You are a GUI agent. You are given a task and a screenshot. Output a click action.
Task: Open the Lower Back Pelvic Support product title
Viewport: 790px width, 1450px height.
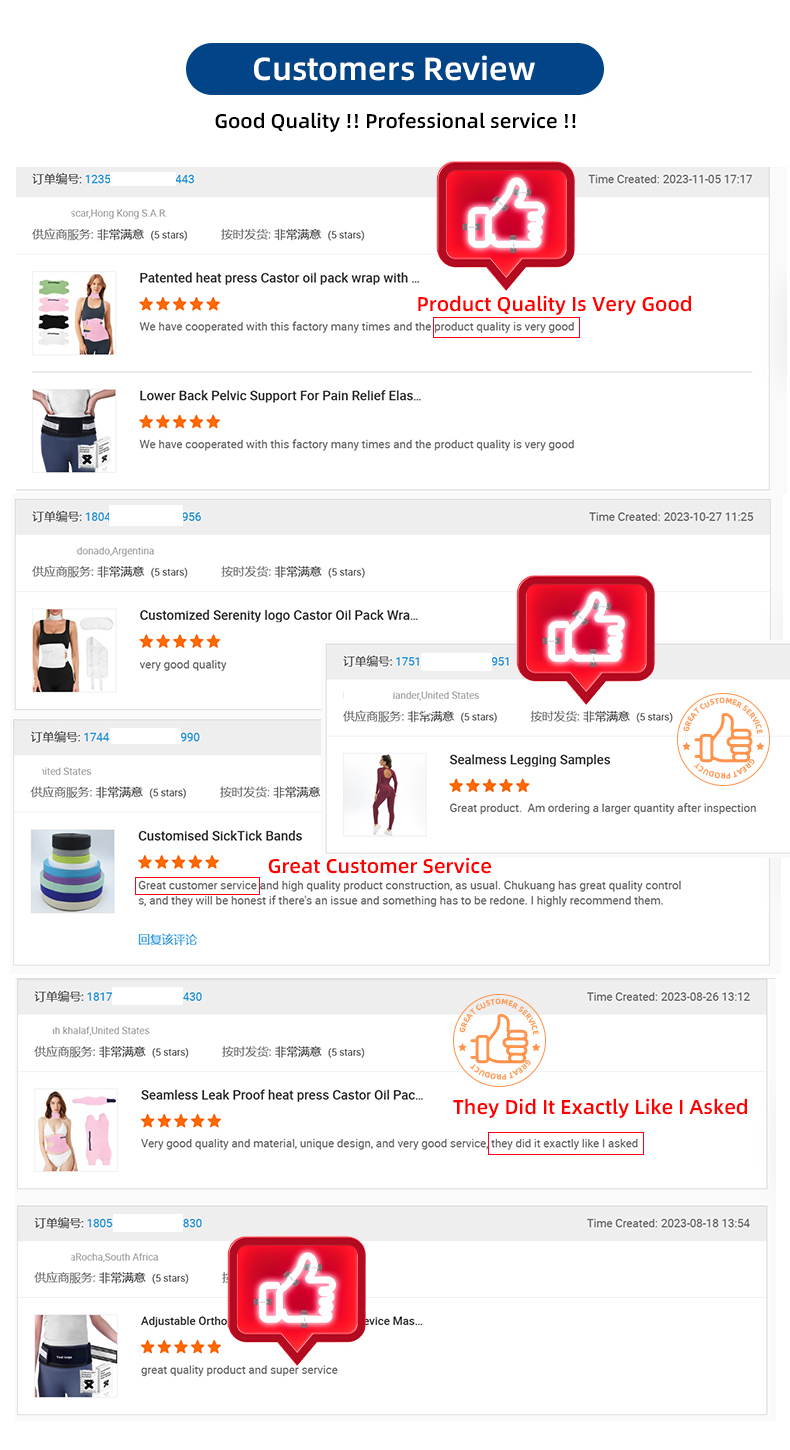(280, 396)
